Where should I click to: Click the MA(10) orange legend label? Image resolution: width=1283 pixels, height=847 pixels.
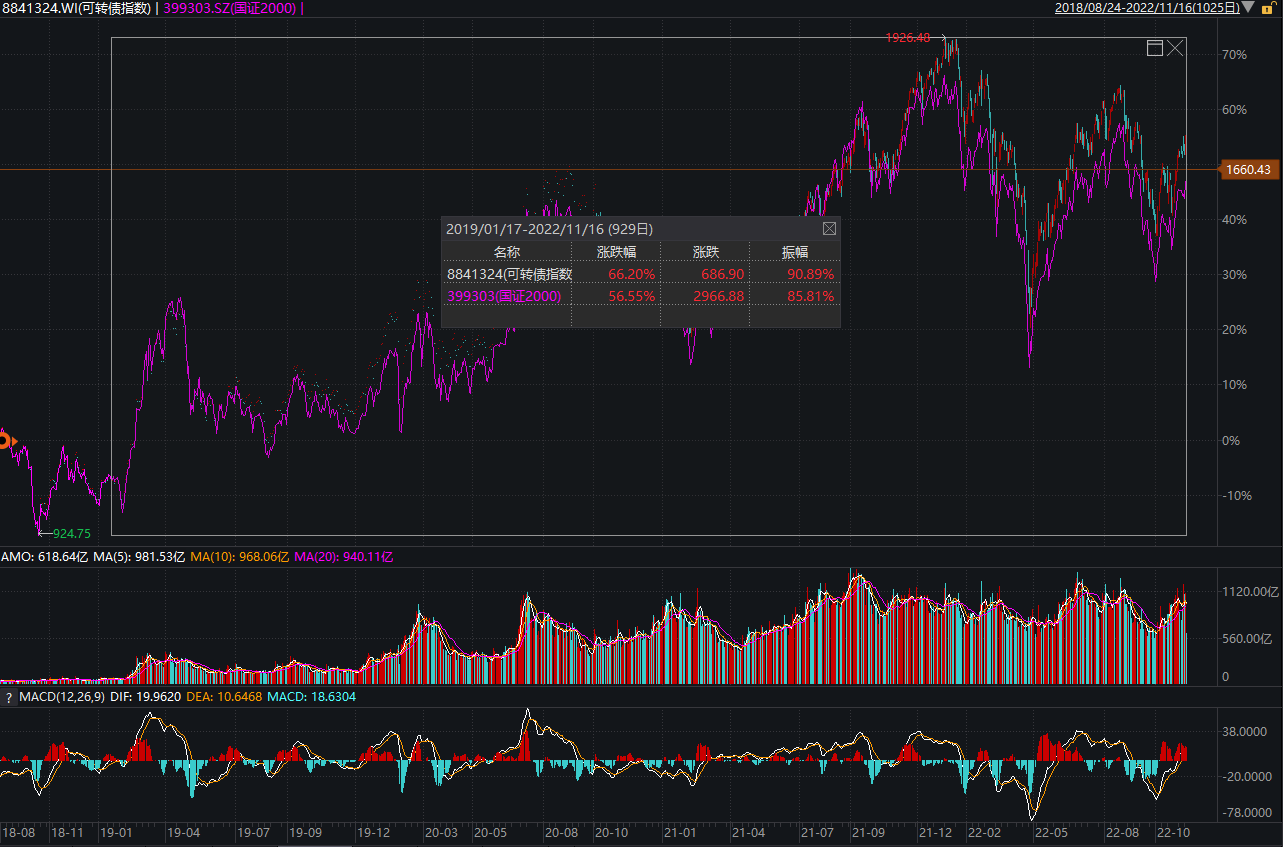pyautogui.click(x=237, y=557)
